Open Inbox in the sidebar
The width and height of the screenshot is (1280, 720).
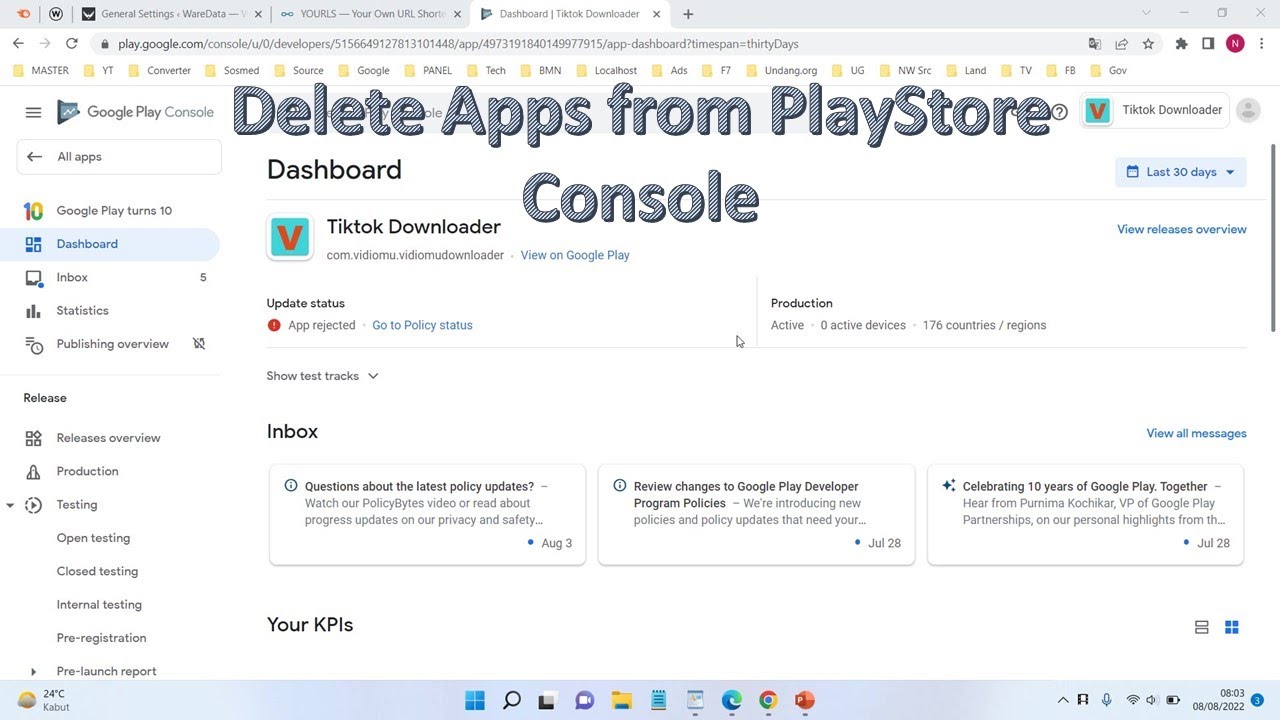click(x=110, y=277)
